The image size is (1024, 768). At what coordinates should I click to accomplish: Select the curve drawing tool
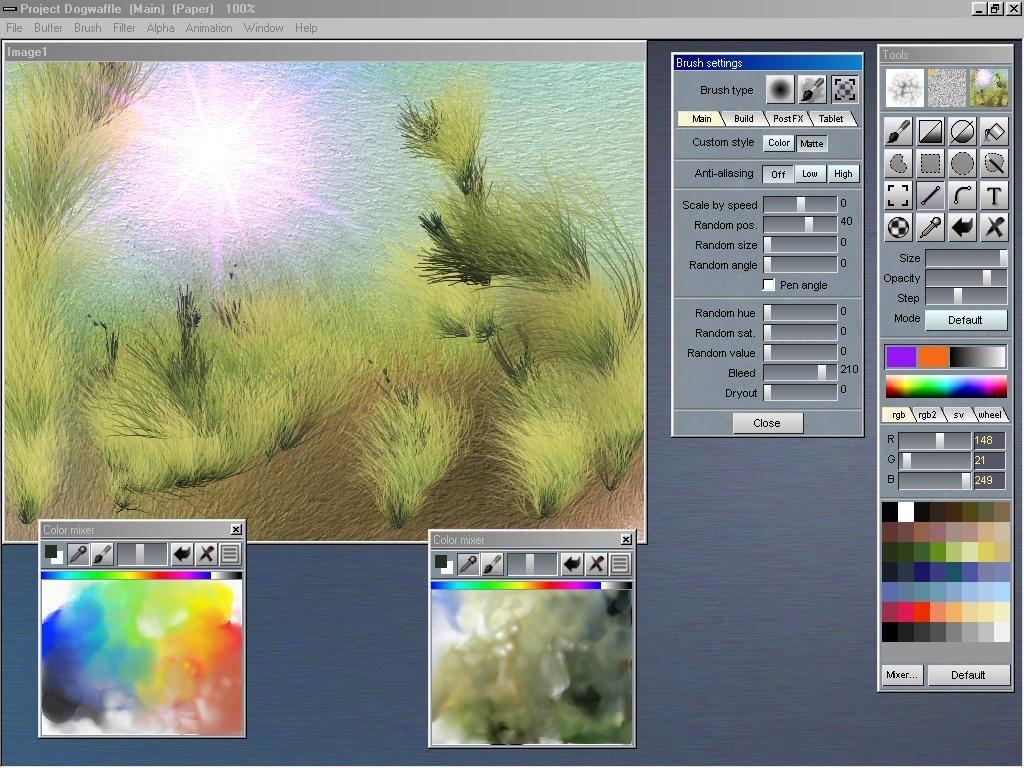[962, 195]
